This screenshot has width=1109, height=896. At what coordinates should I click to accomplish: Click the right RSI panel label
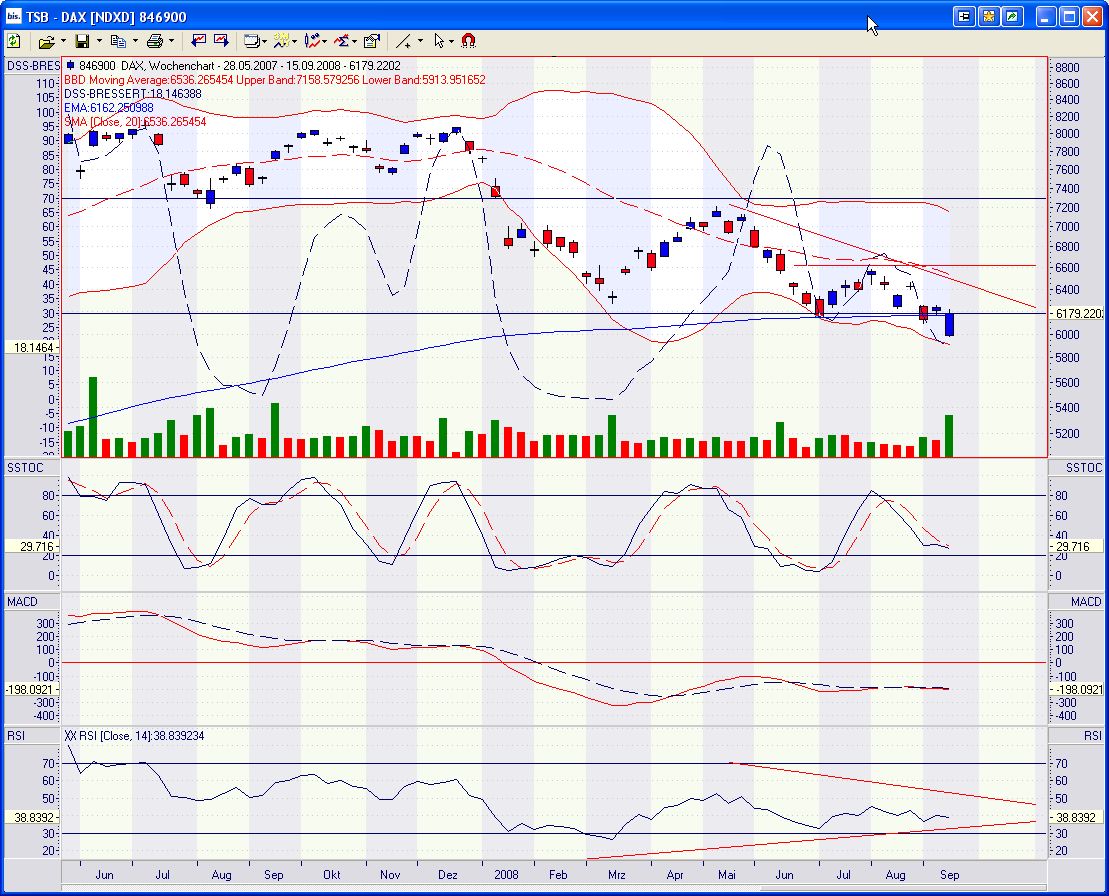coord(1092,735)
